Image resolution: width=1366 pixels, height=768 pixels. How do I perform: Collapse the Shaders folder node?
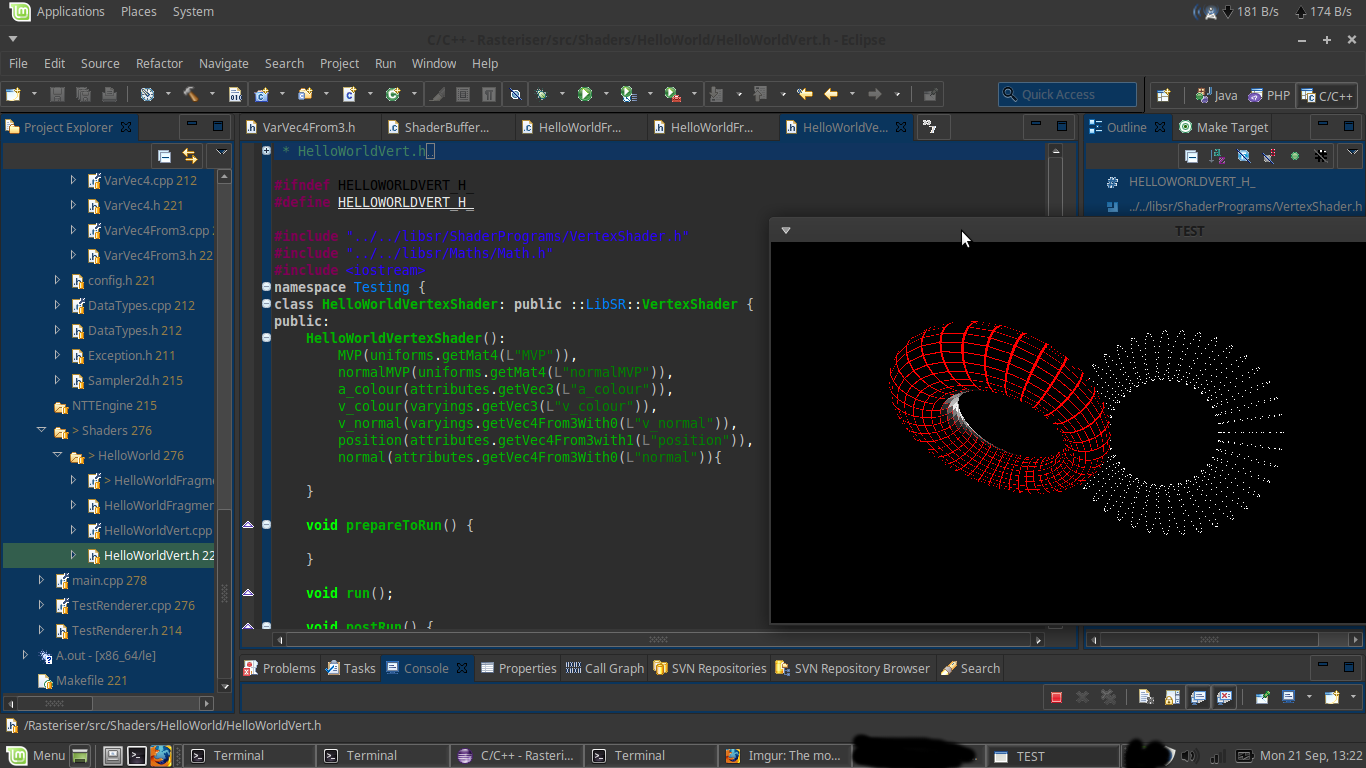pyautogui.click(x=41, y=430)
